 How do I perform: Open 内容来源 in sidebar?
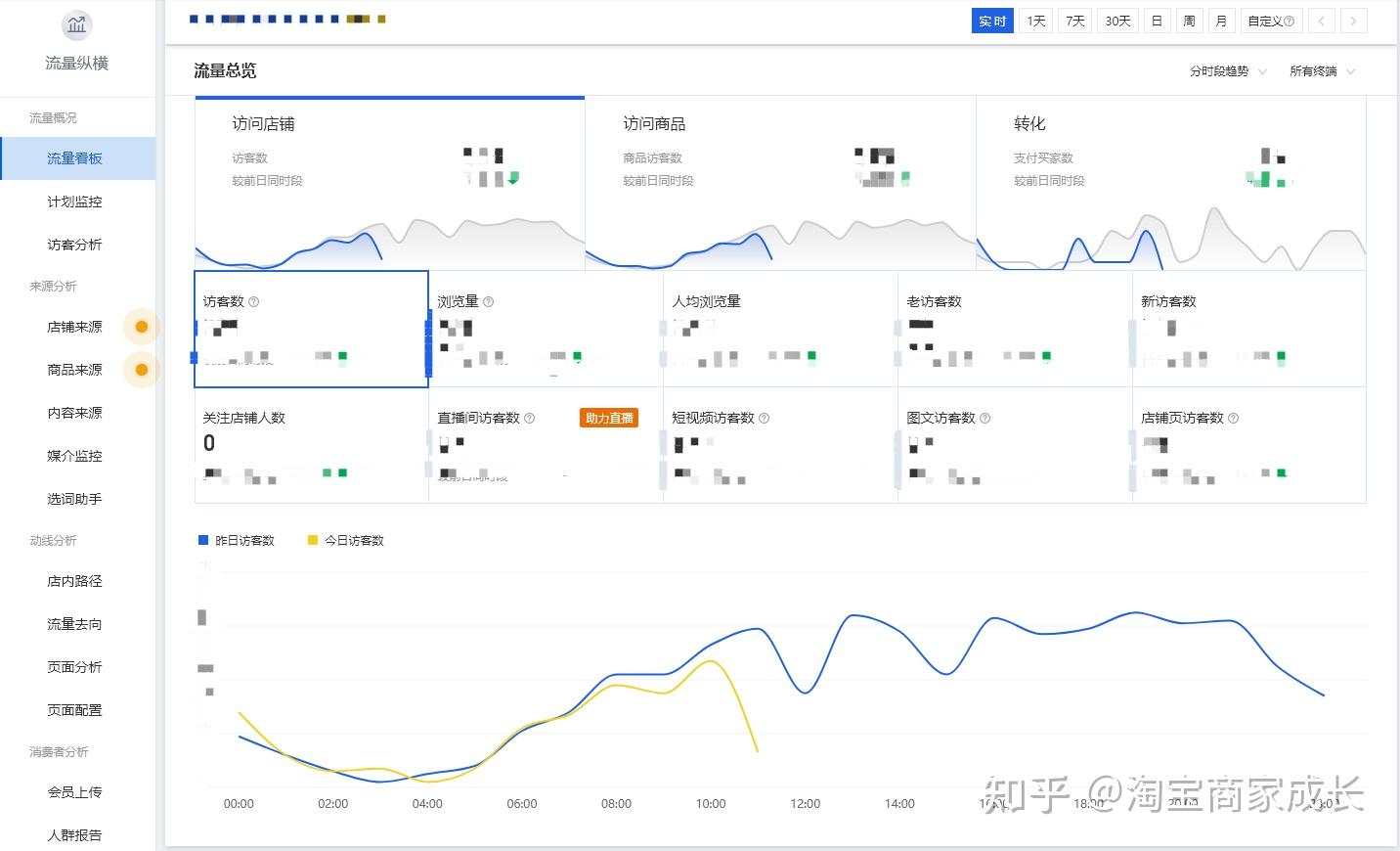[77, 413]
